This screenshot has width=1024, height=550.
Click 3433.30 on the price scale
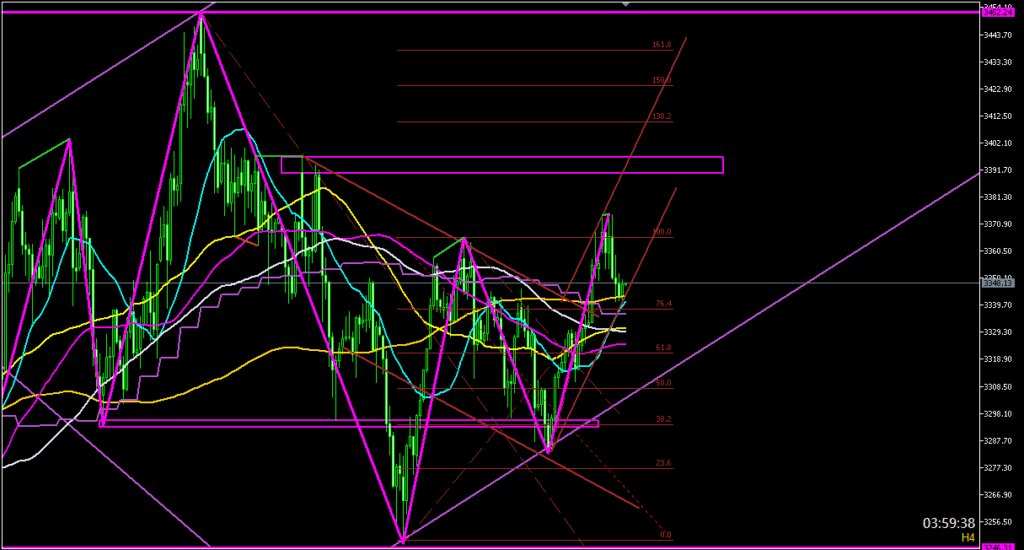999,62
